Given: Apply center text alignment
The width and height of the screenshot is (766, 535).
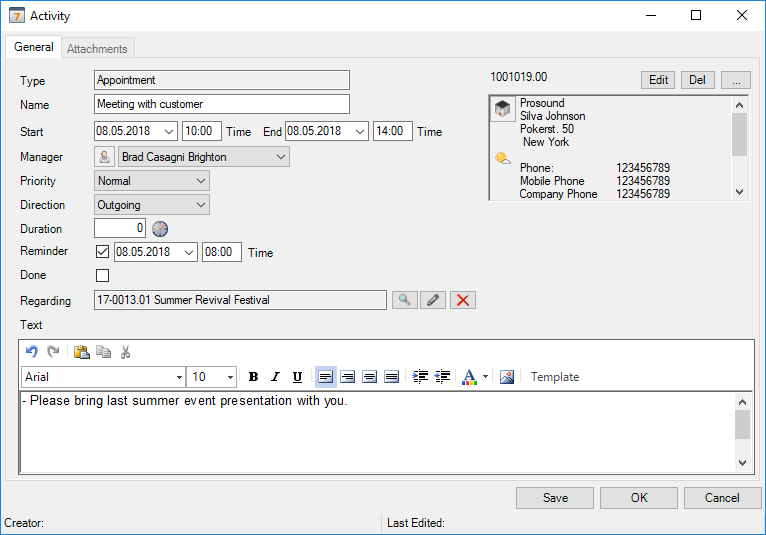Looking at the screenshot, I should pyautogui.click(x=347, y=377).
